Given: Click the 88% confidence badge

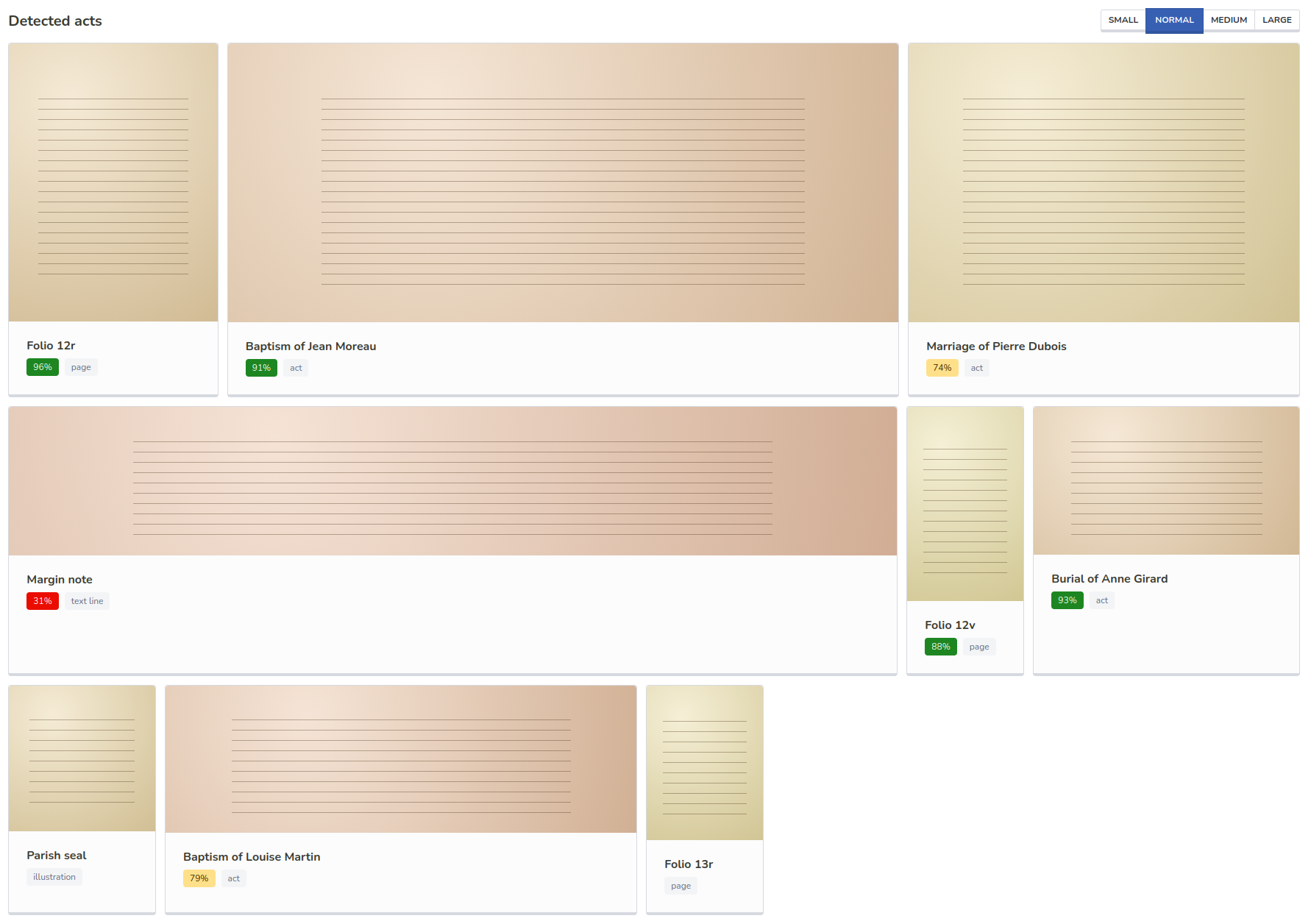Looking at the screenshot, I should point(941,647).
